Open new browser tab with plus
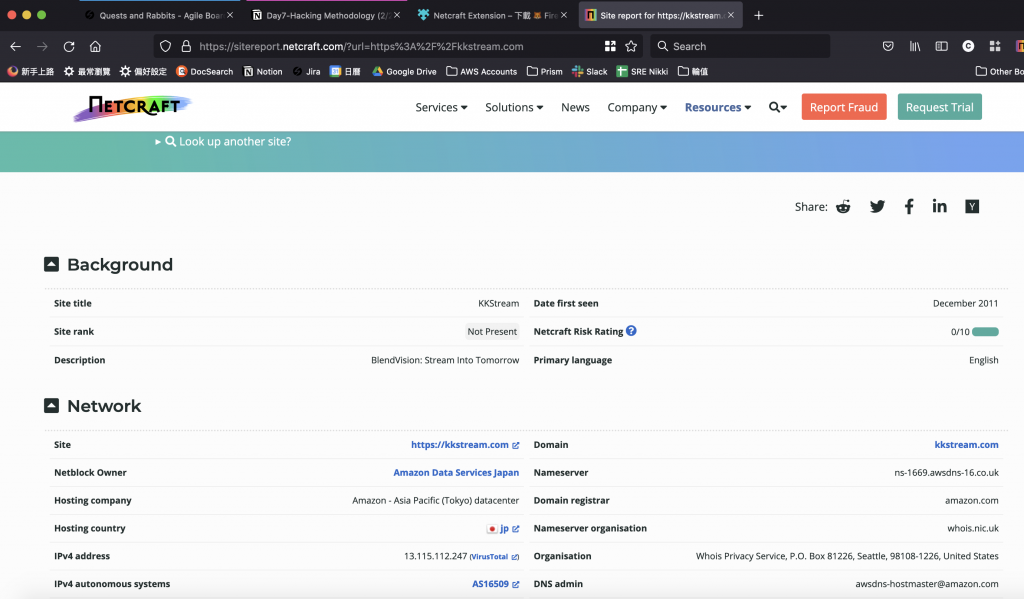 (x=758, y=15)
